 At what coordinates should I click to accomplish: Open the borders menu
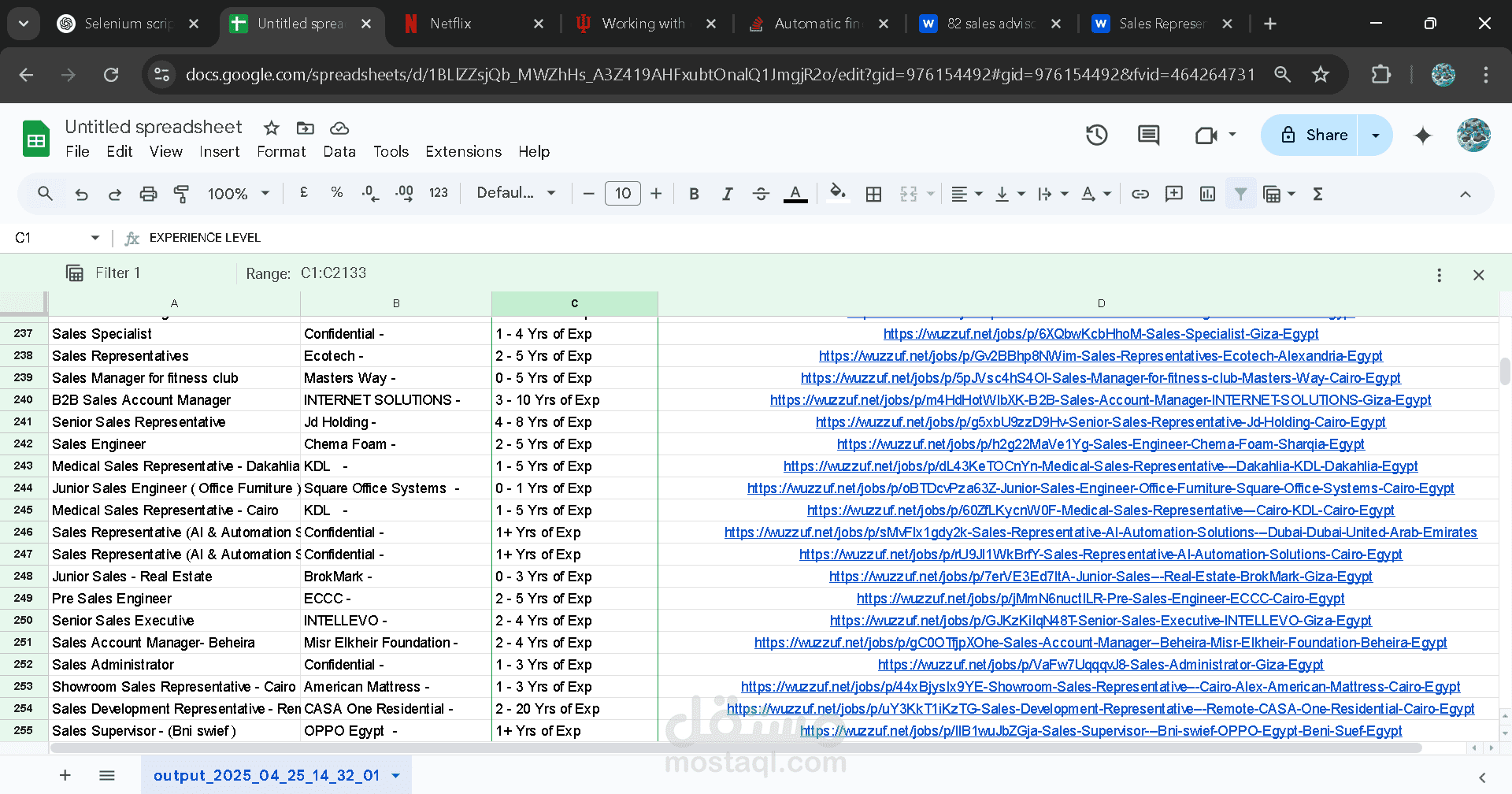coord(873,194)
